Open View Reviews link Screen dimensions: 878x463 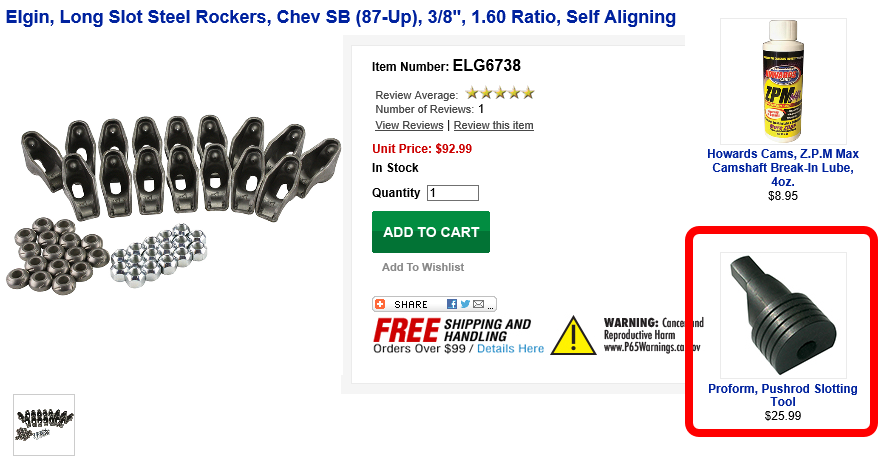[x=409, y=125]
